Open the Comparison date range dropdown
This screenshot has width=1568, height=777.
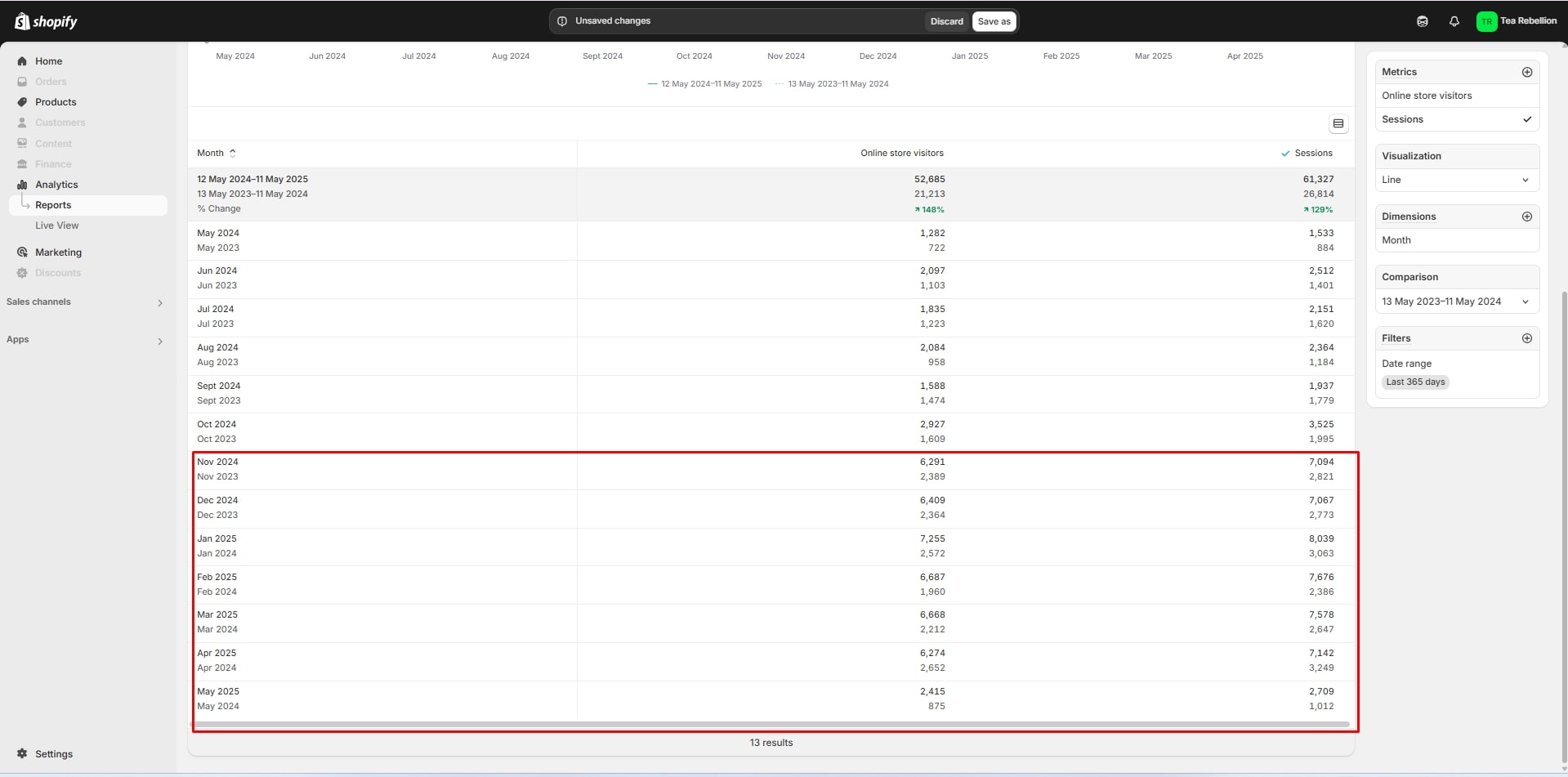point(1456,301)
